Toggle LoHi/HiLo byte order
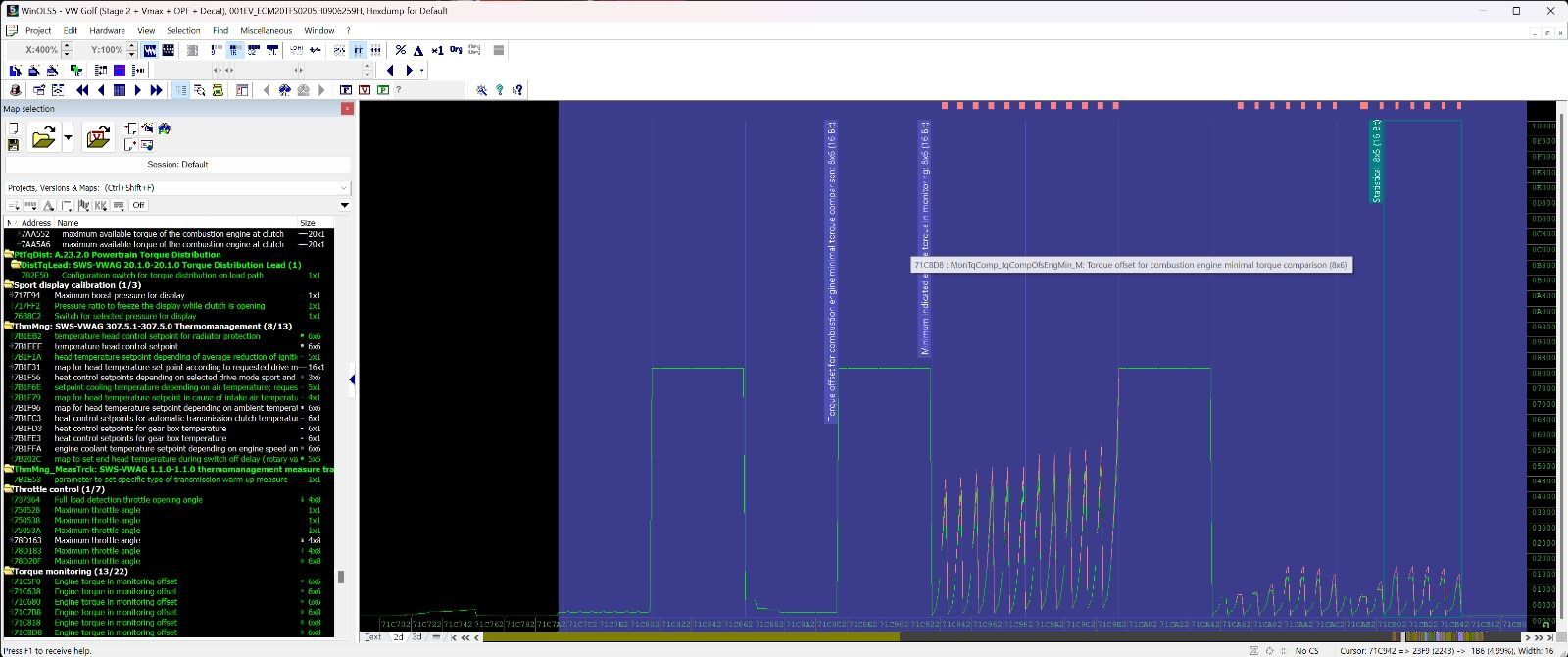The image size is (1568, 657). tap(296, 50)
